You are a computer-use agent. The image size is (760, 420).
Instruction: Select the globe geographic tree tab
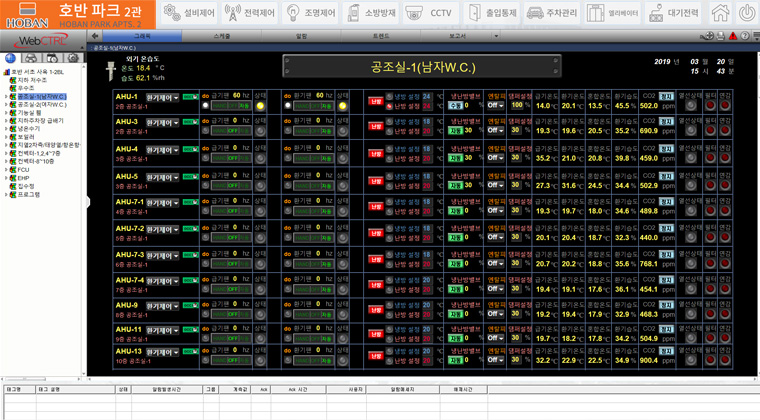click(x=10, y=58)
